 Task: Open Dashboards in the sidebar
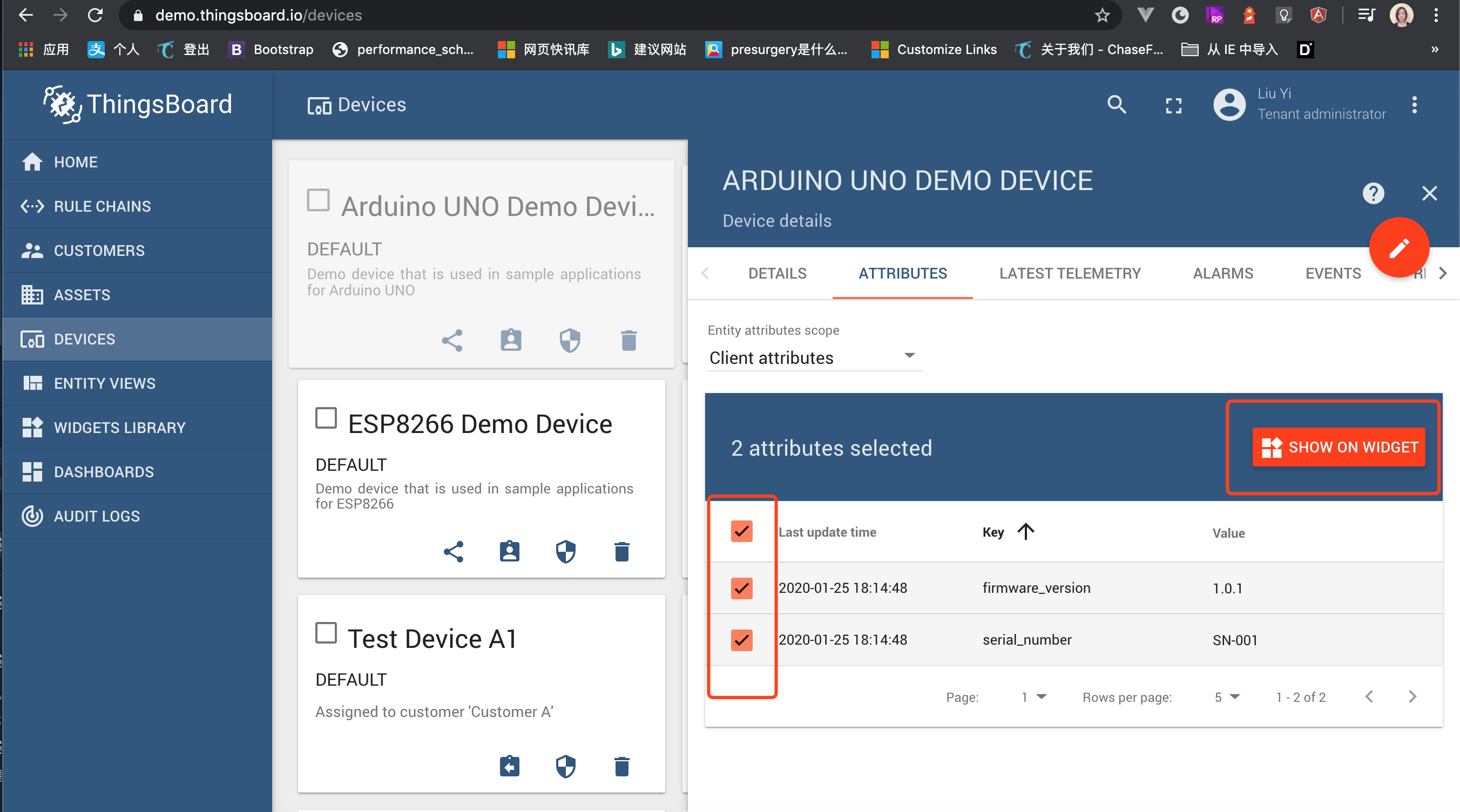pyautogui.click(x=104, y=472)
